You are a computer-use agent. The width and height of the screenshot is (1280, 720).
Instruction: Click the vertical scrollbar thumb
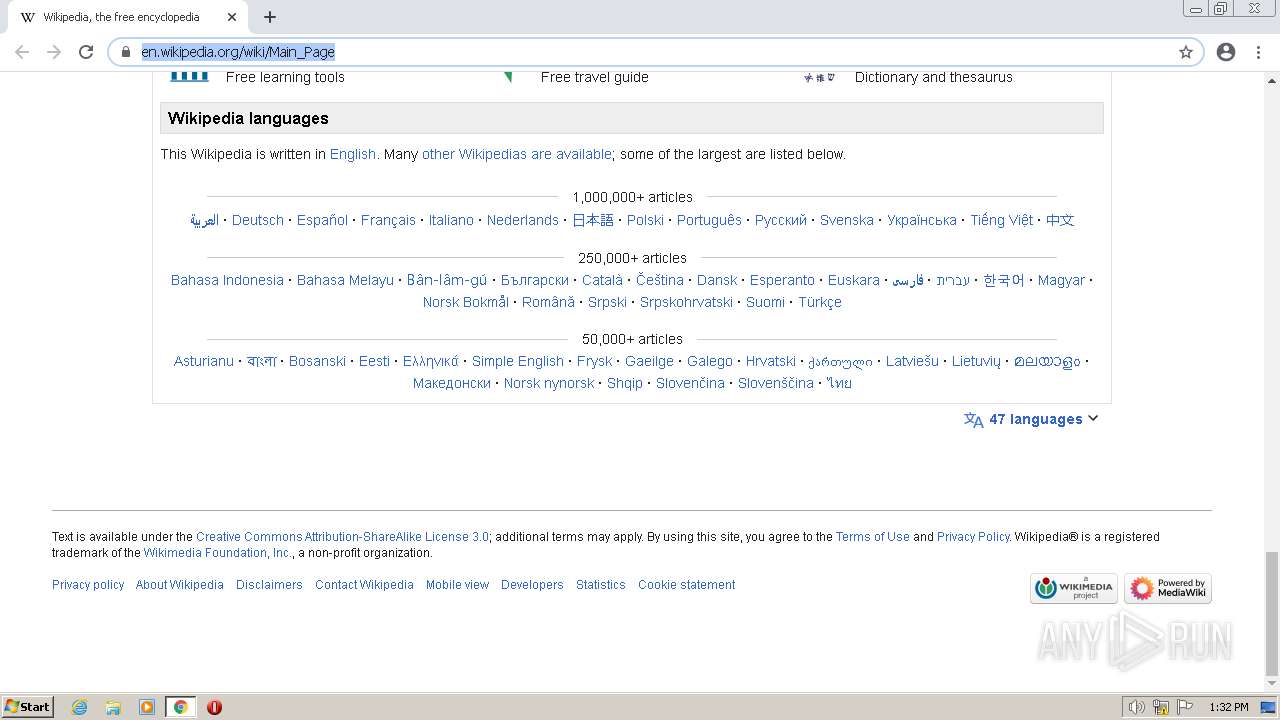(1271, 614)
